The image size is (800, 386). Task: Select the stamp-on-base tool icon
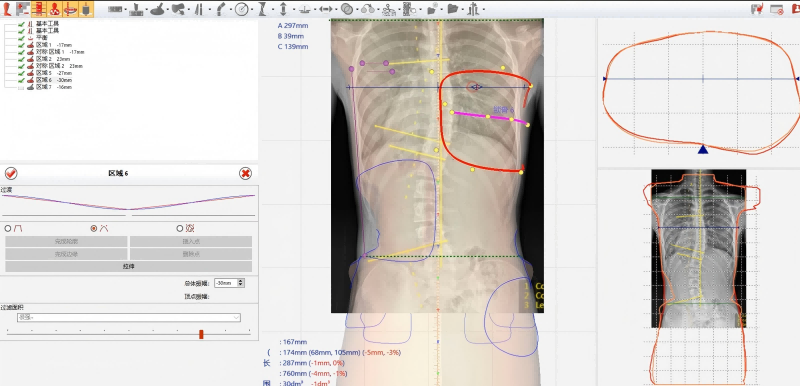[x=137, y=9]
